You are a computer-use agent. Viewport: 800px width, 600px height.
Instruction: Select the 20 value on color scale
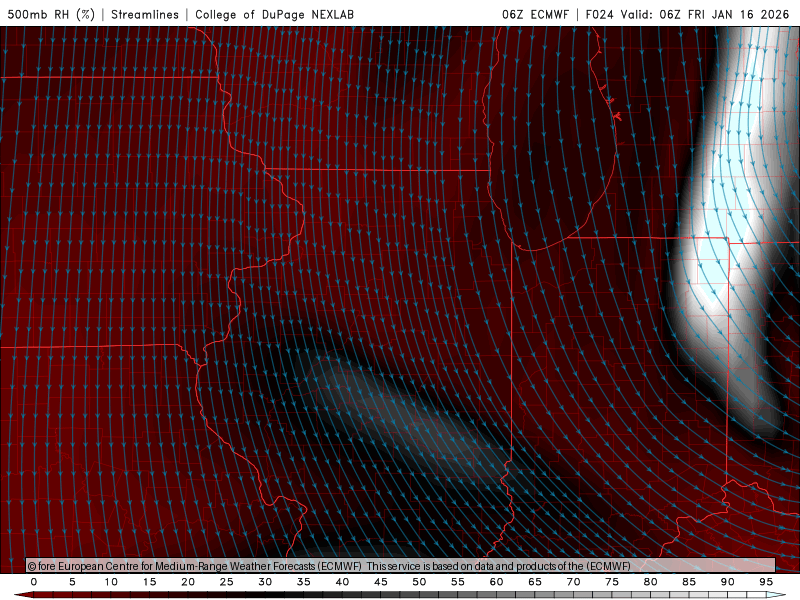click(x=188, y=582)
